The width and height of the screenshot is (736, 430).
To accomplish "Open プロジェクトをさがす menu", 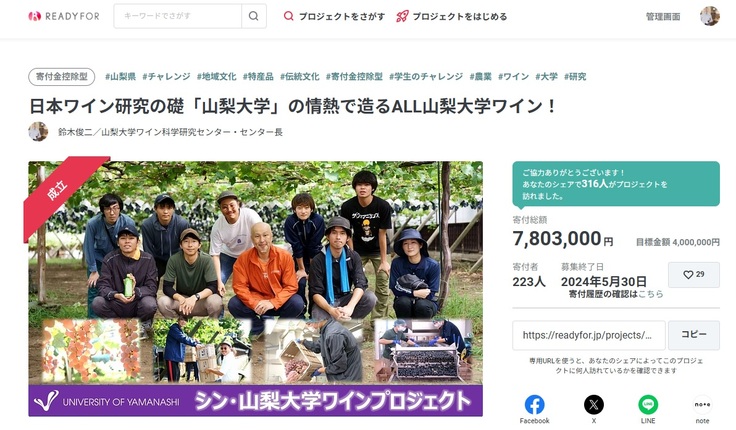I will pyautogui.click(x=334, y=16).
